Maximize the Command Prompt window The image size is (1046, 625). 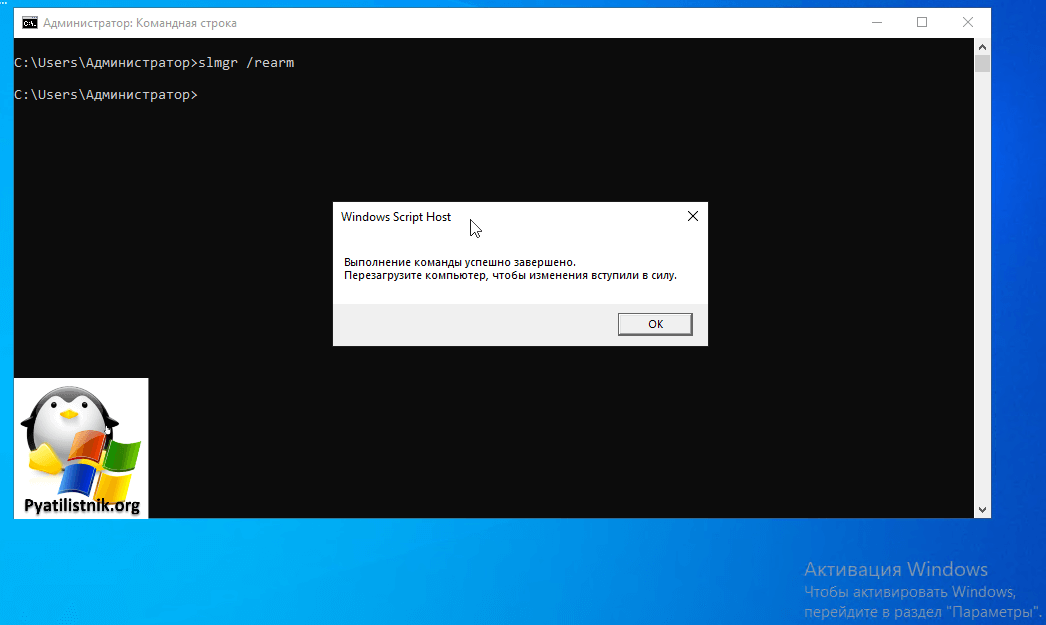pyautogui.click(x=922, y=23)
